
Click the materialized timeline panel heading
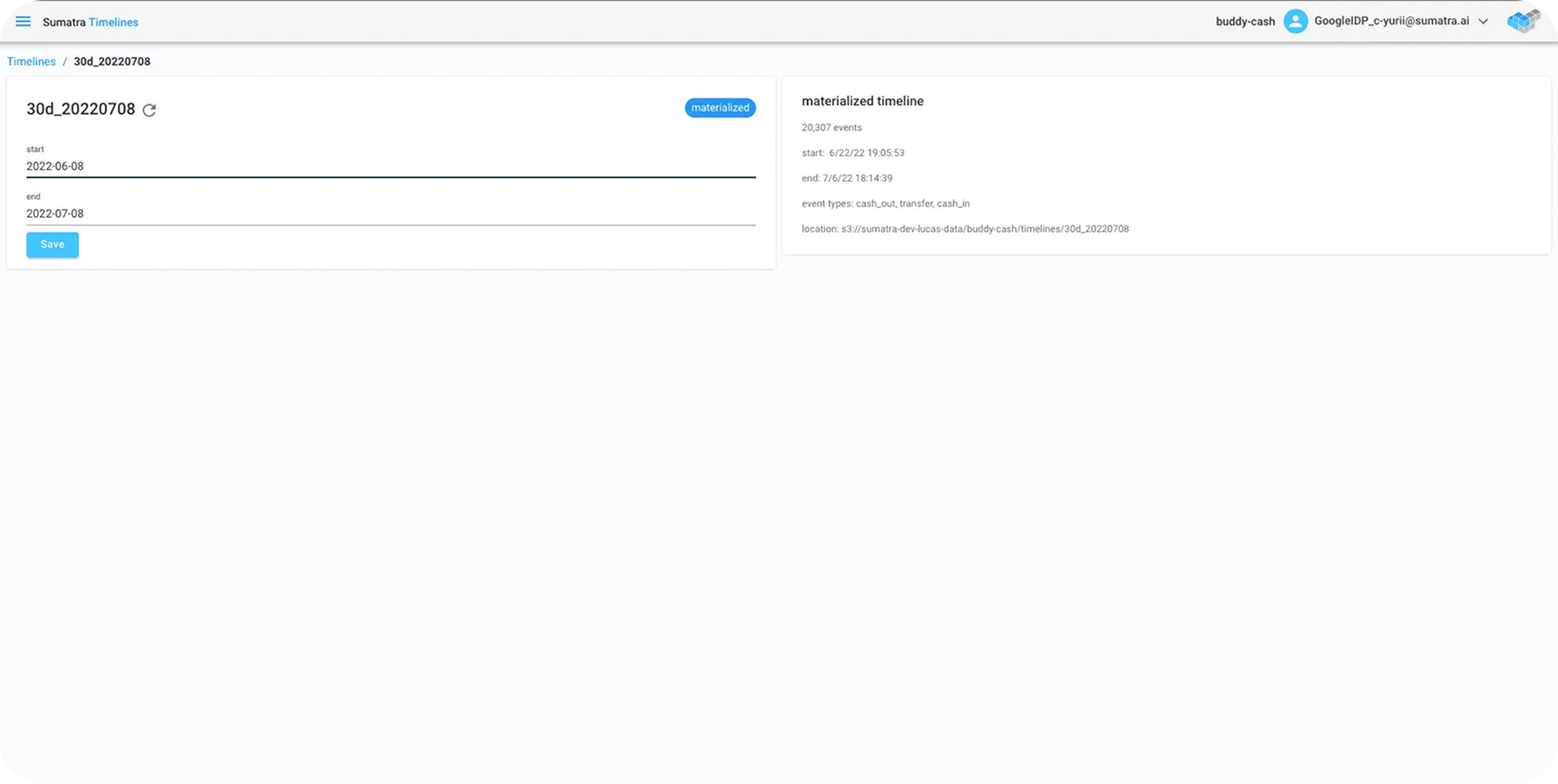[862, 101]
